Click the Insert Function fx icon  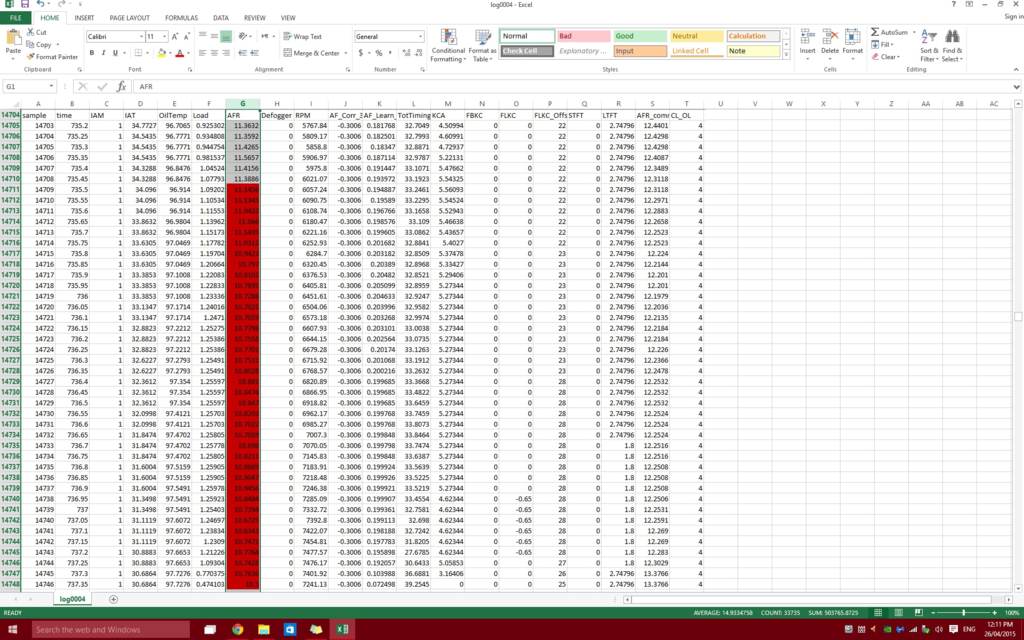coord(121,87)
